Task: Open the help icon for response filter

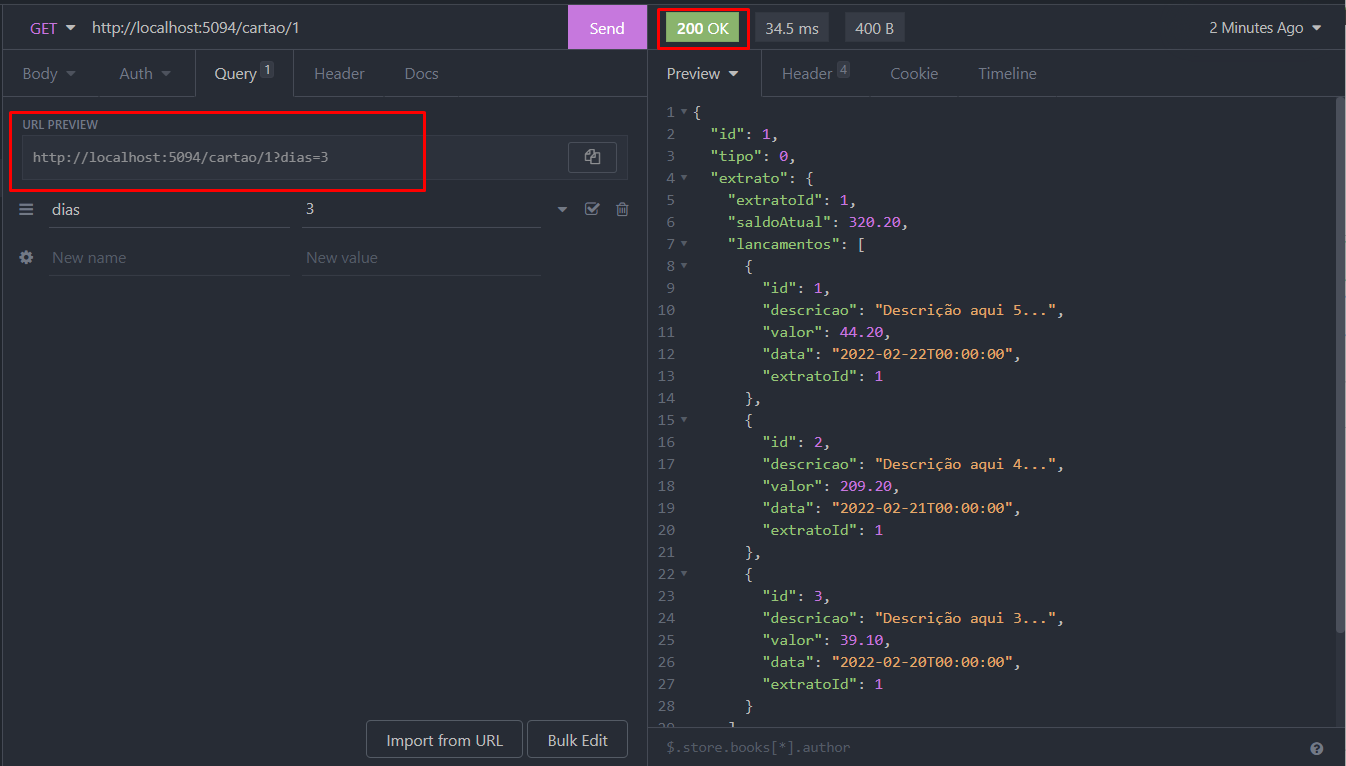Action: [x=1316, y=748]
